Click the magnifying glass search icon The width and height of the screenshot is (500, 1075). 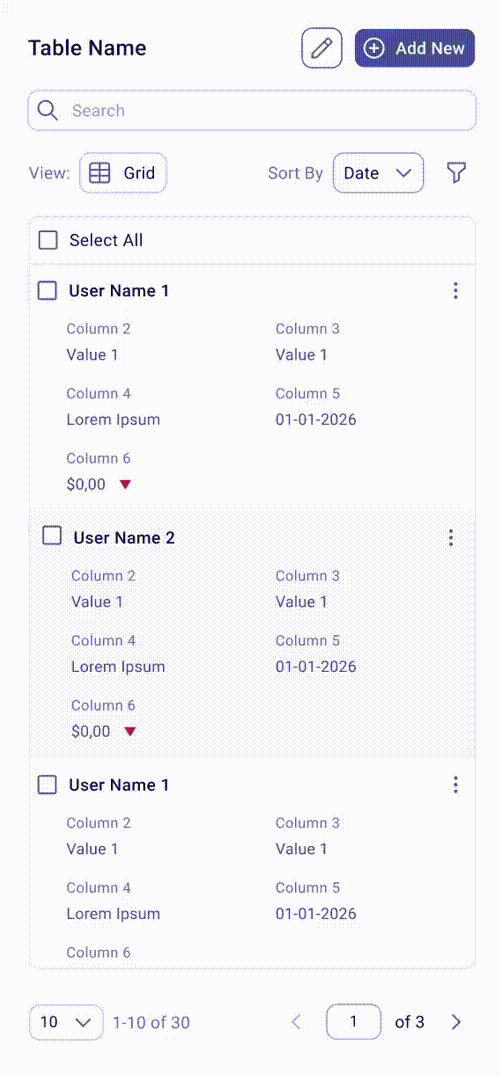click(47, 110)
